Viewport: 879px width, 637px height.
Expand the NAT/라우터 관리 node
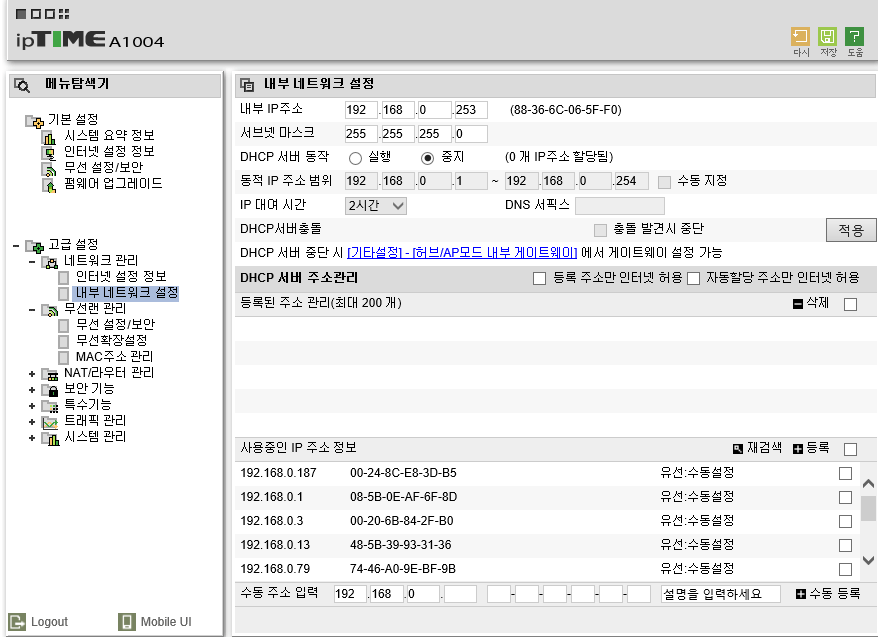pos(32,374)
